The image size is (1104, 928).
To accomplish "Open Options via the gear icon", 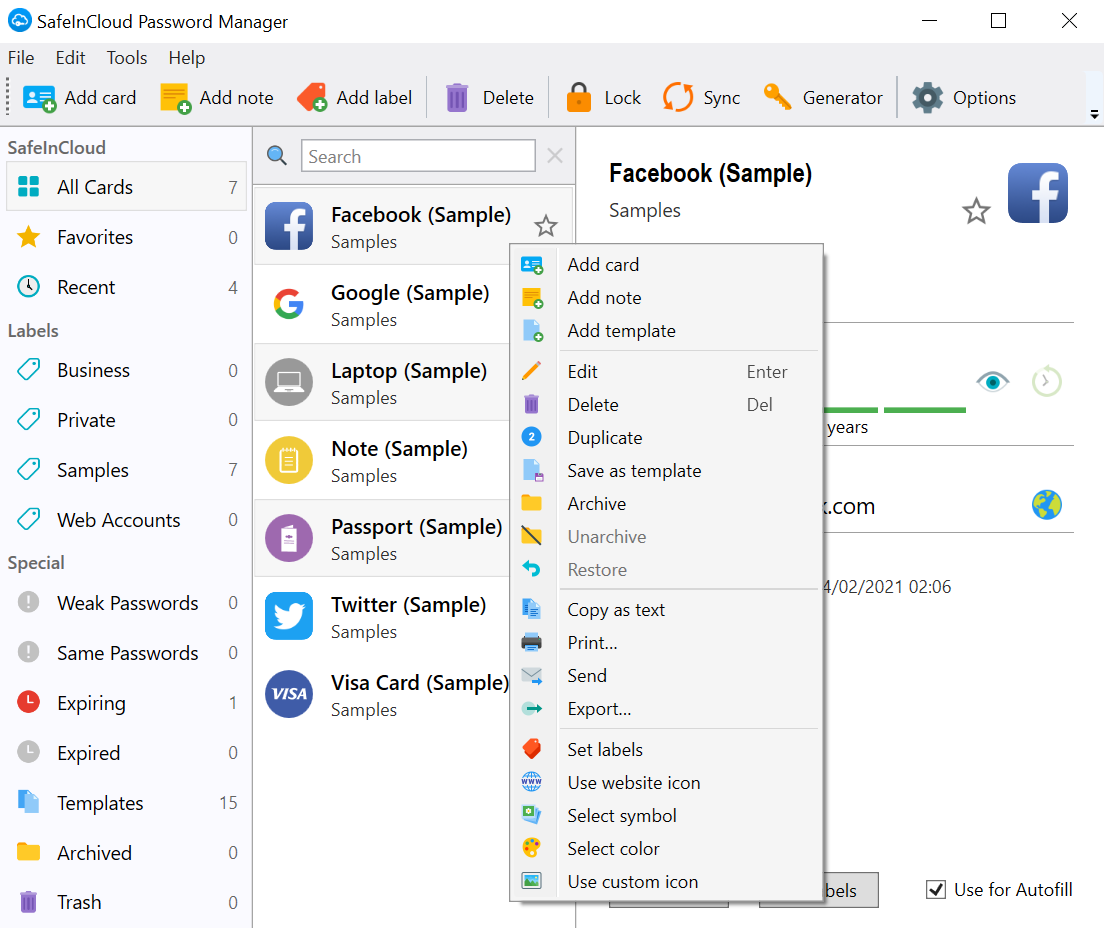I will click(927, 98).
